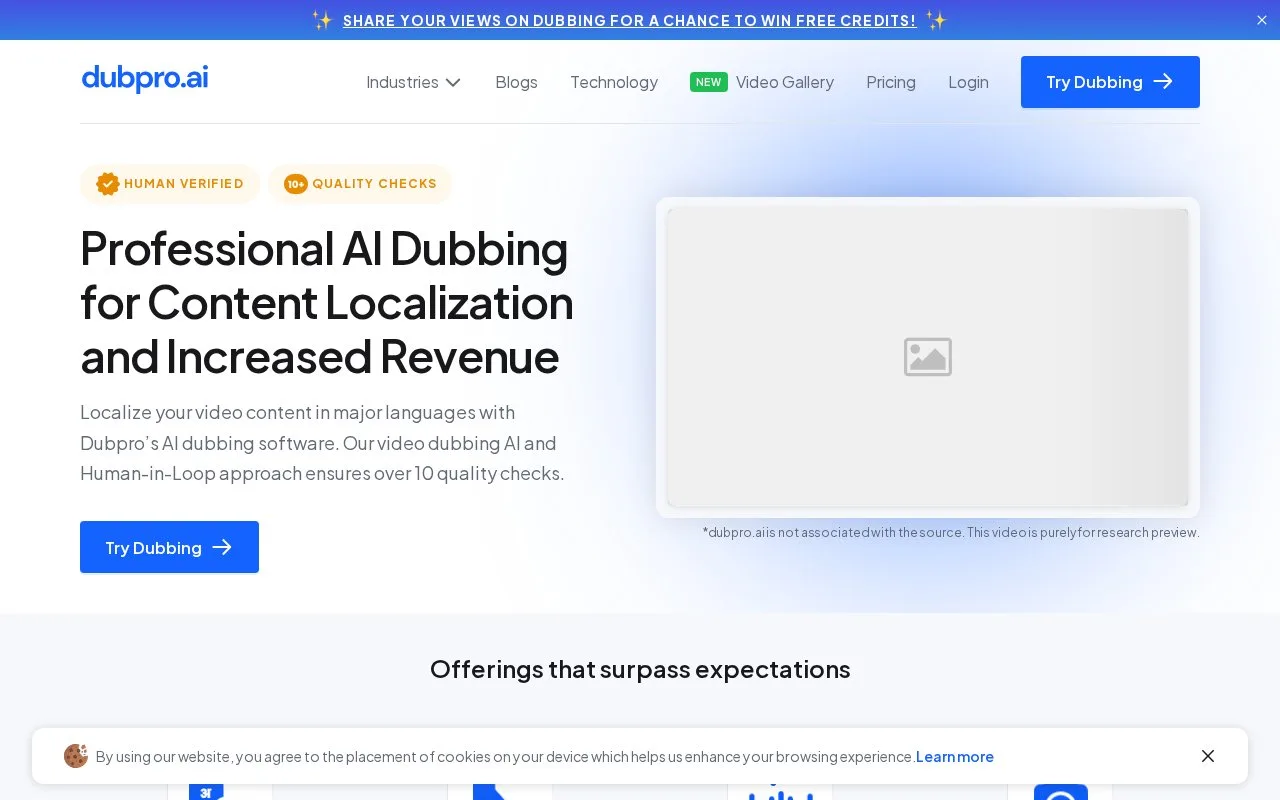The image size is (1280, 800).
Task: Expand the Industries dropdown menu
Action: [414, 82]
